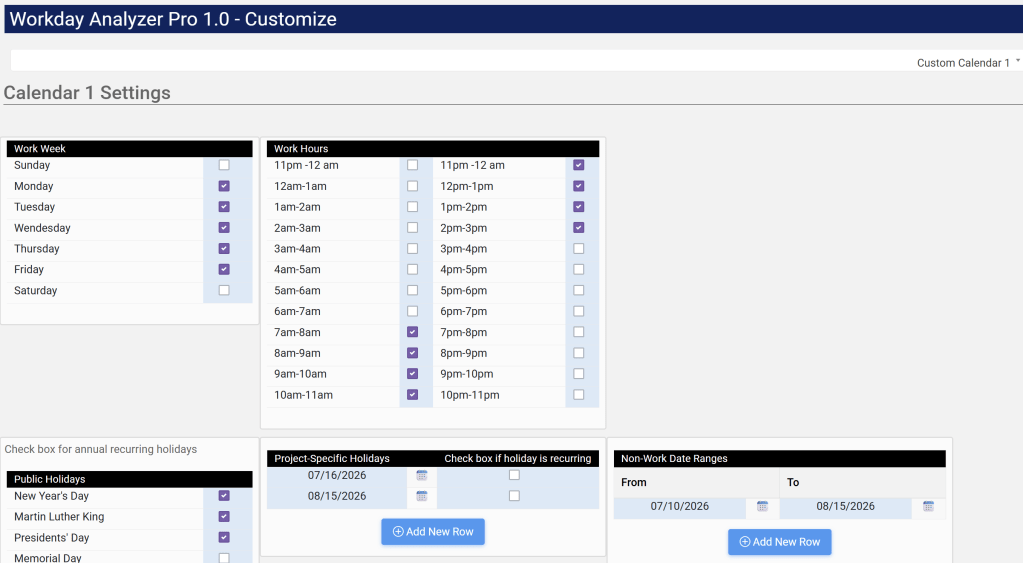
Task: Enable the 8pm-9pm work hour
Action: tap(579, 353)
